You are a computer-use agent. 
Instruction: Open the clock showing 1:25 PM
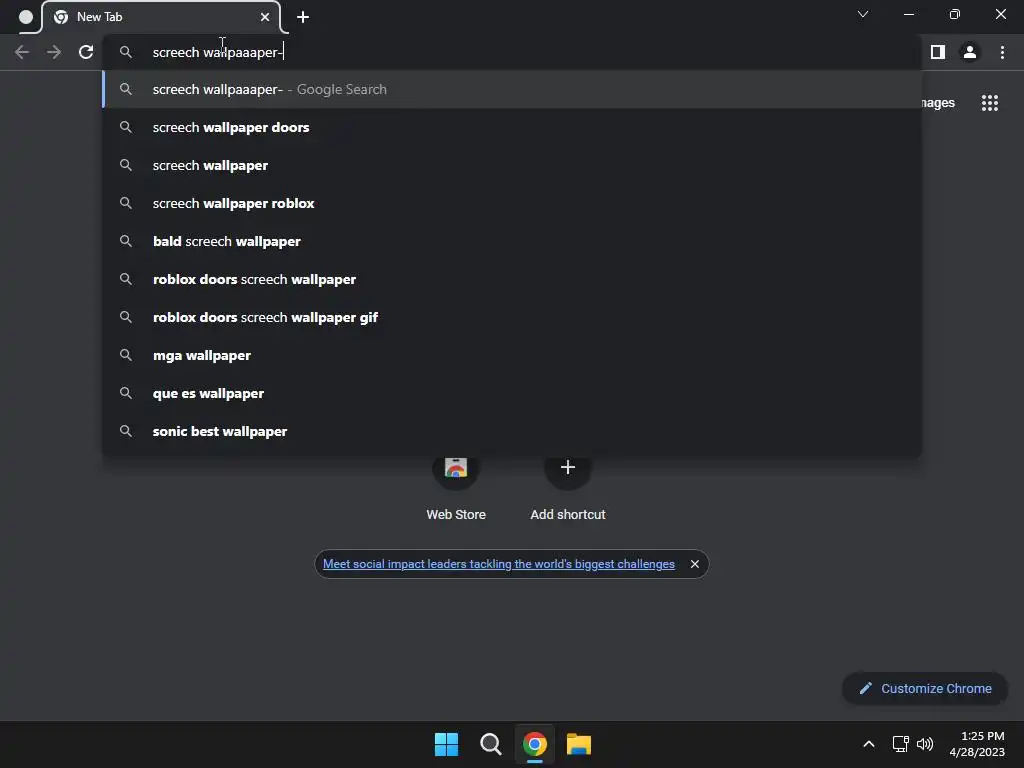977,744
